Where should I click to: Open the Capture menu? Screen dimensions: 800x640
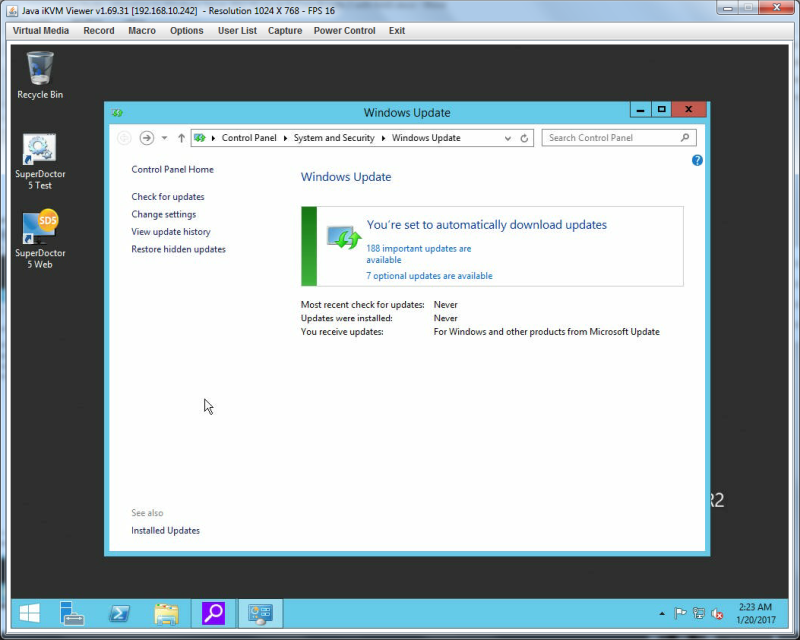(285, 31)
